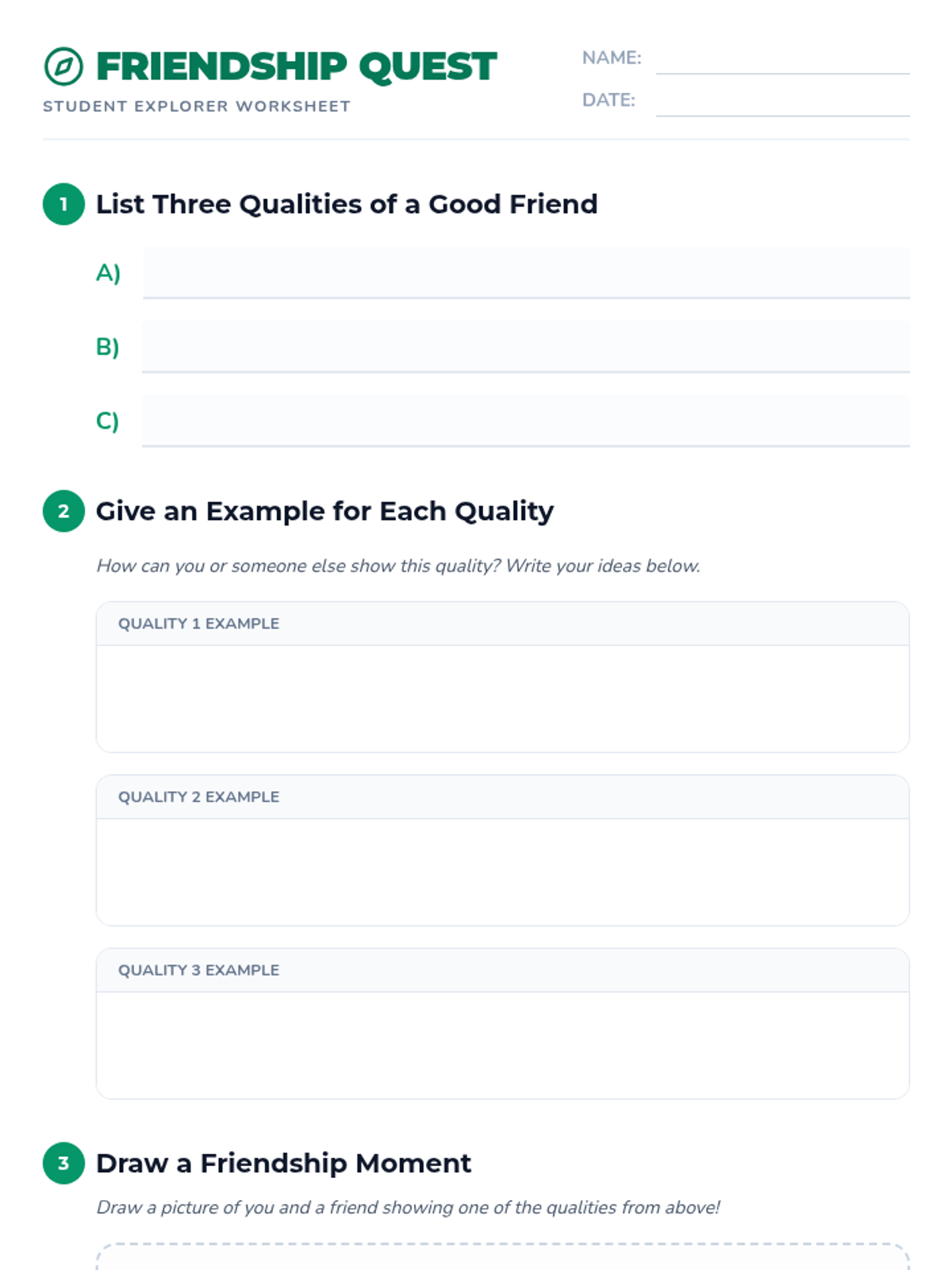Click the Quality 3 Example header
The height and width of the screenshot is (1270, 952).
tap(198, 970)
